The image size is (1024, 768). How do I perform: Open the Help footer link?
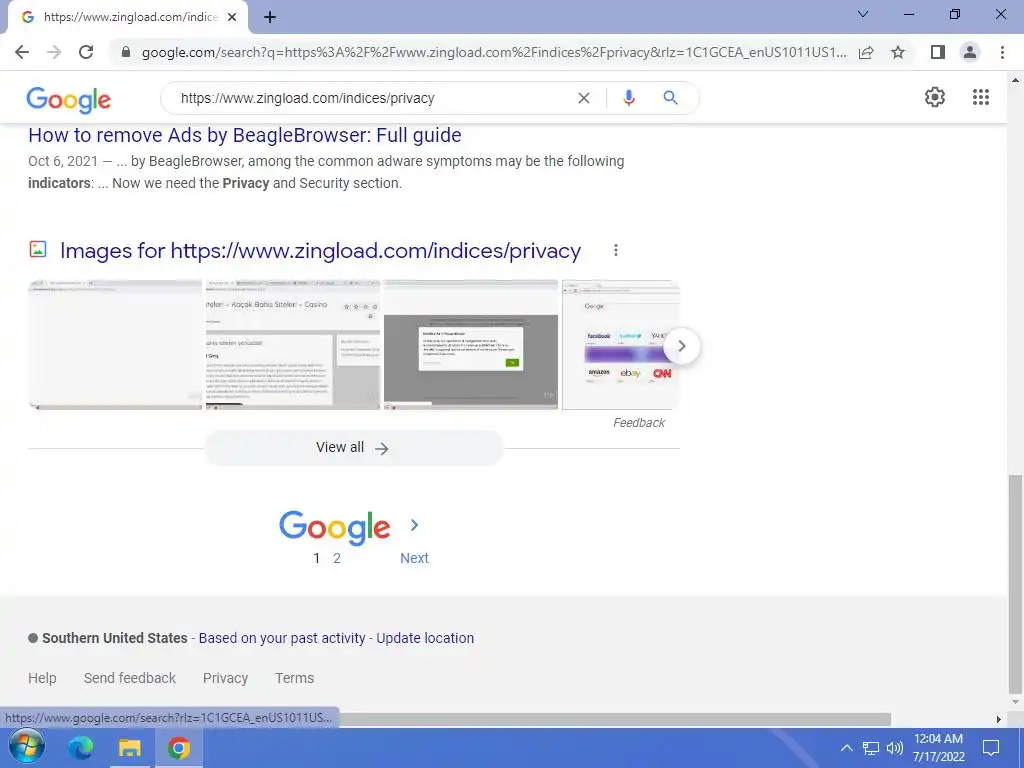tap(42, 678)
